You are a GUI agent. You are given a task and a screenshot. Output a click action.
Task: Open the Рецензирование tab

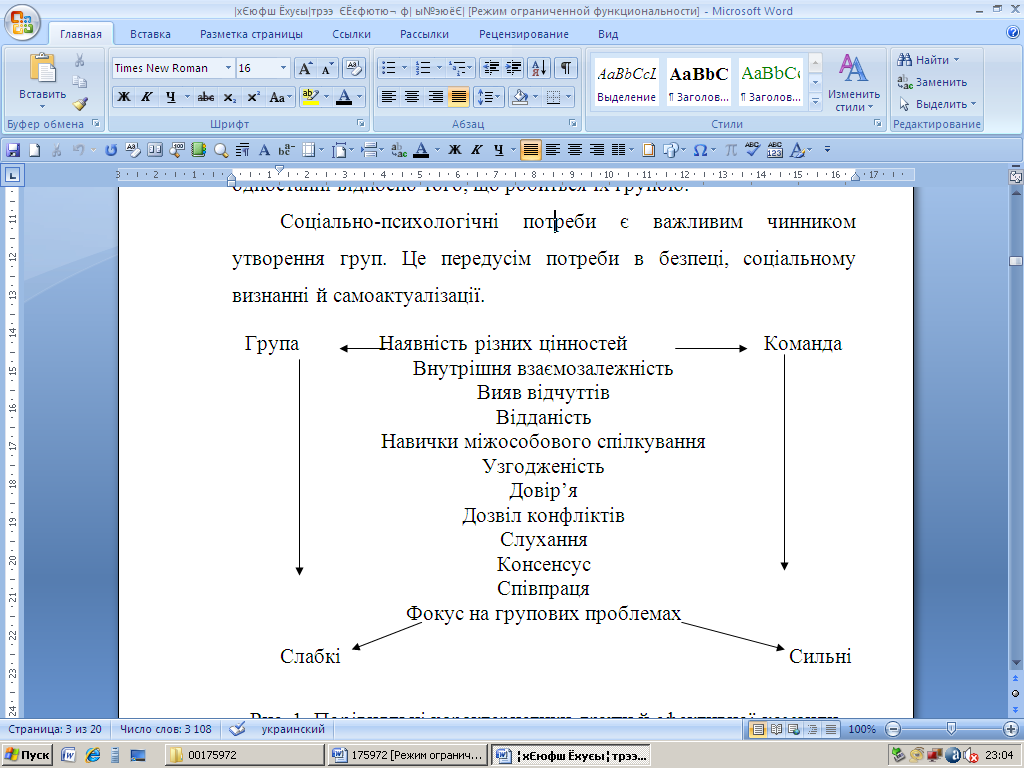(x=524, y=34)
